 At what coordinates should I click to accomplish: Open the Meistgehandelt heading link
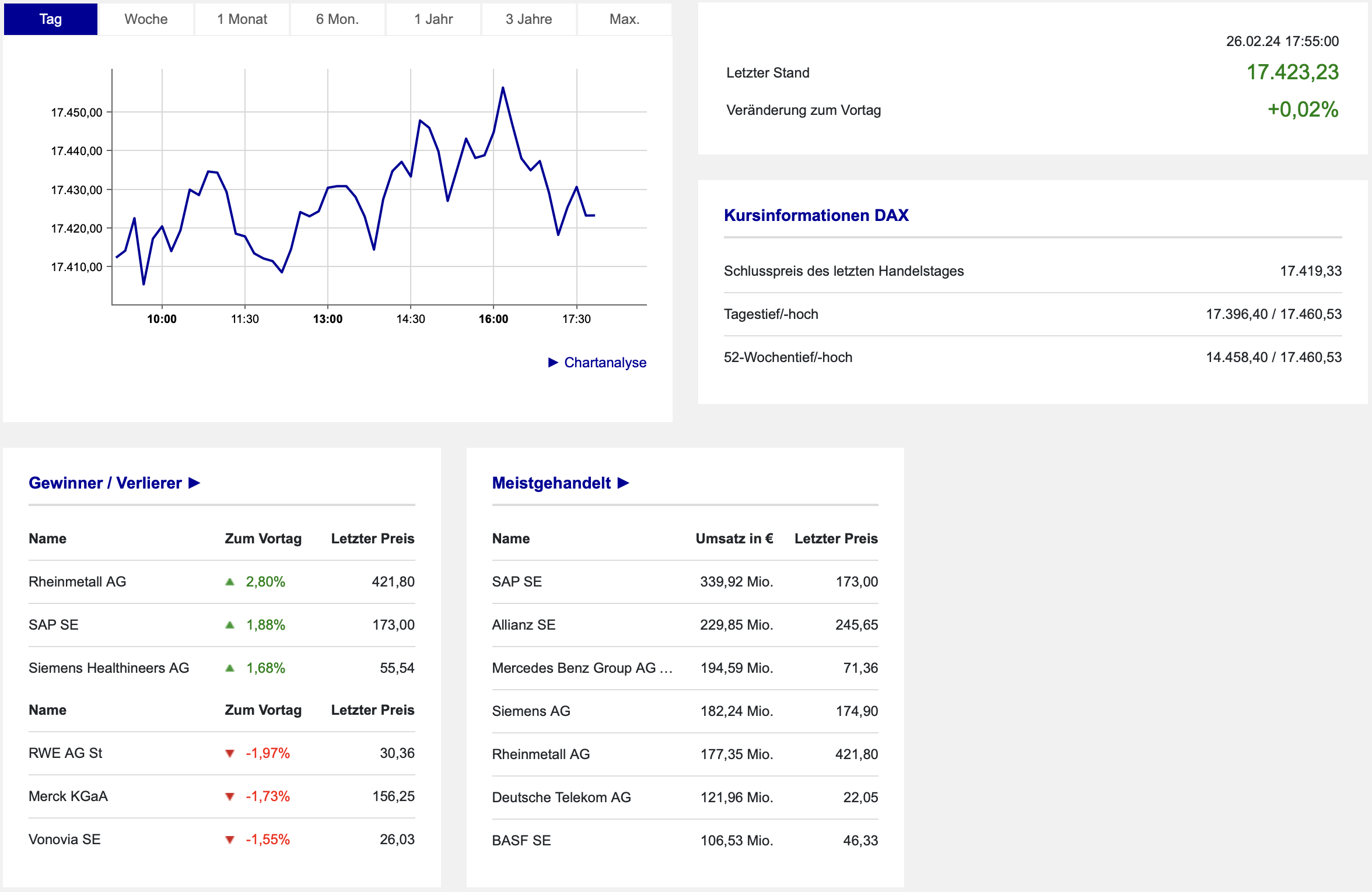point(551,483)
